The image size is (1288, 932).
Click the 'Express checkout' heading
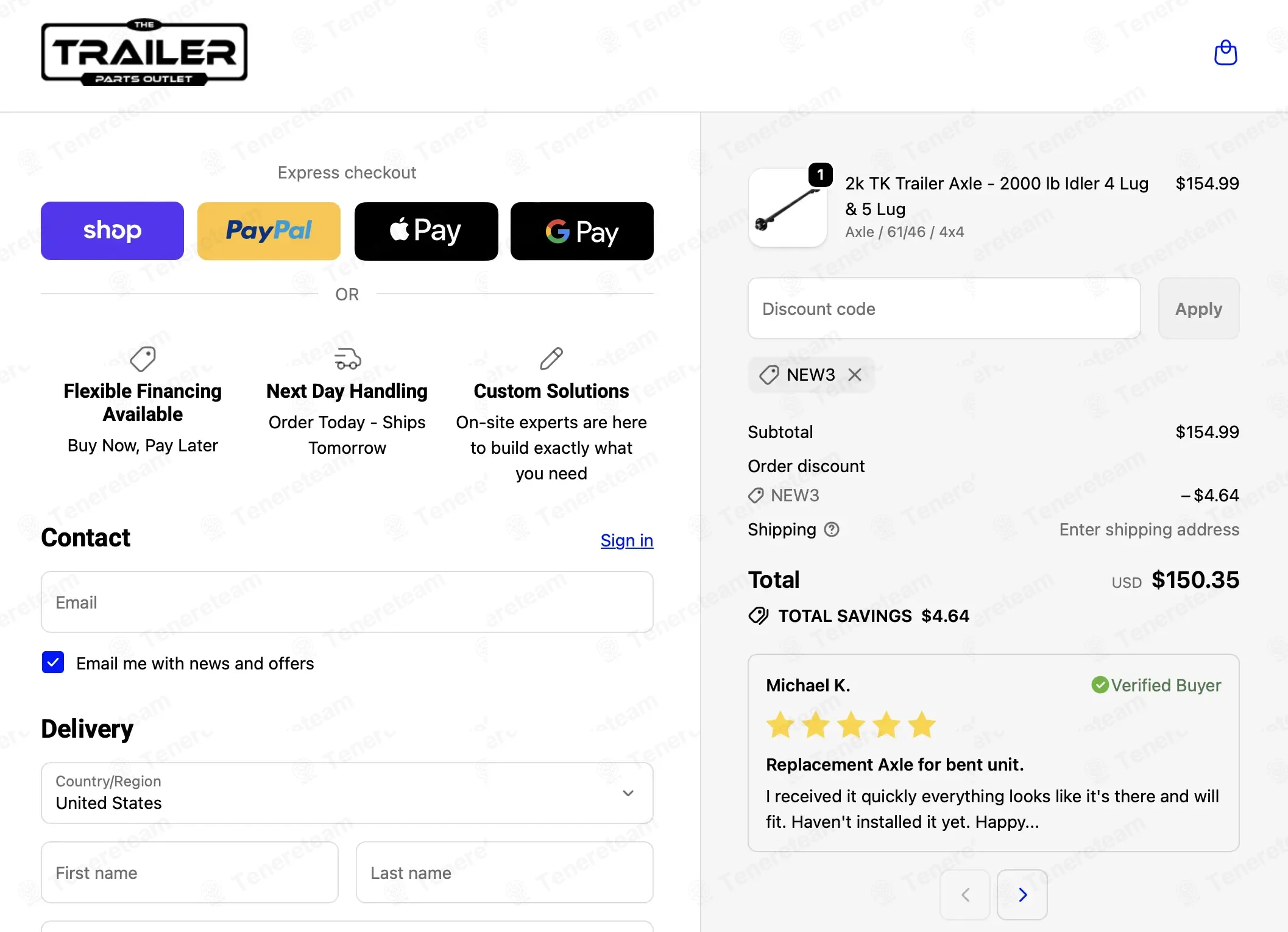347,172
